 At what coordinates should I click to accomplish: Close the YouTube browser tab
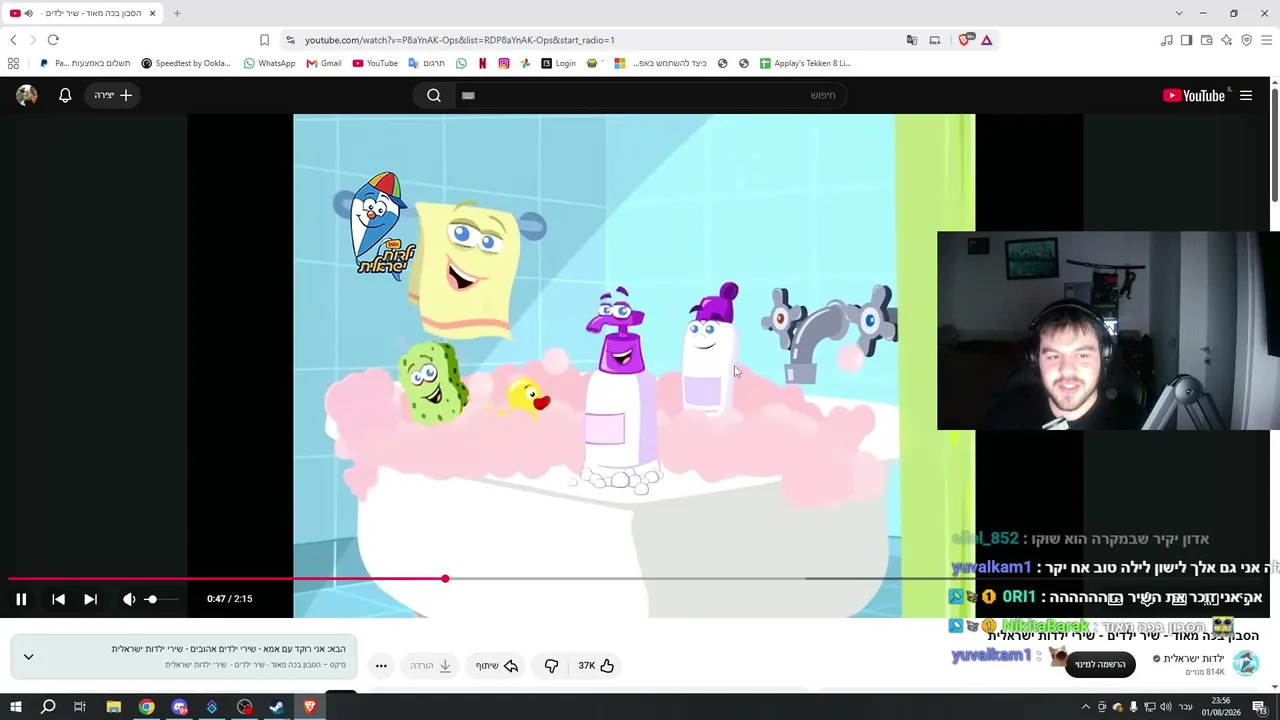[x=152, y=13]
